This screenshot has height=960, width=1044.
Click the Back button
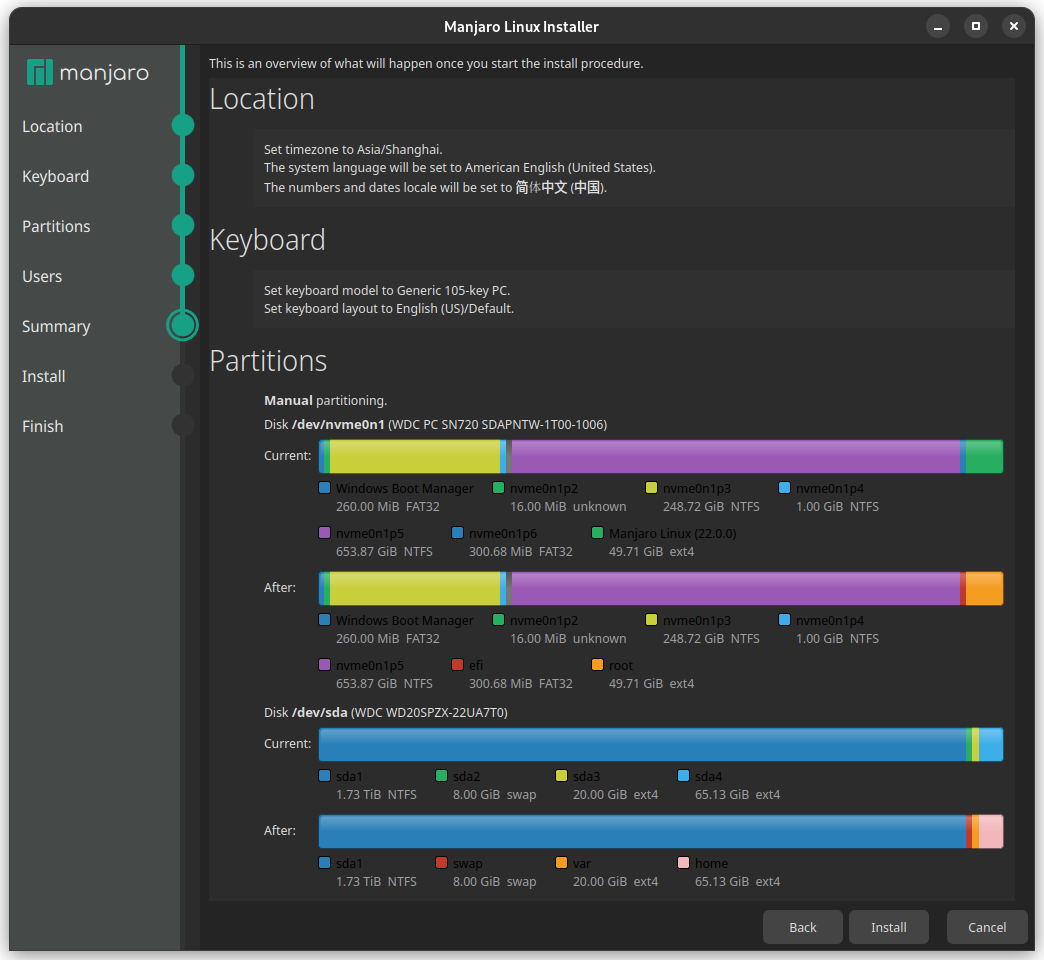click(x=802, y=927)
